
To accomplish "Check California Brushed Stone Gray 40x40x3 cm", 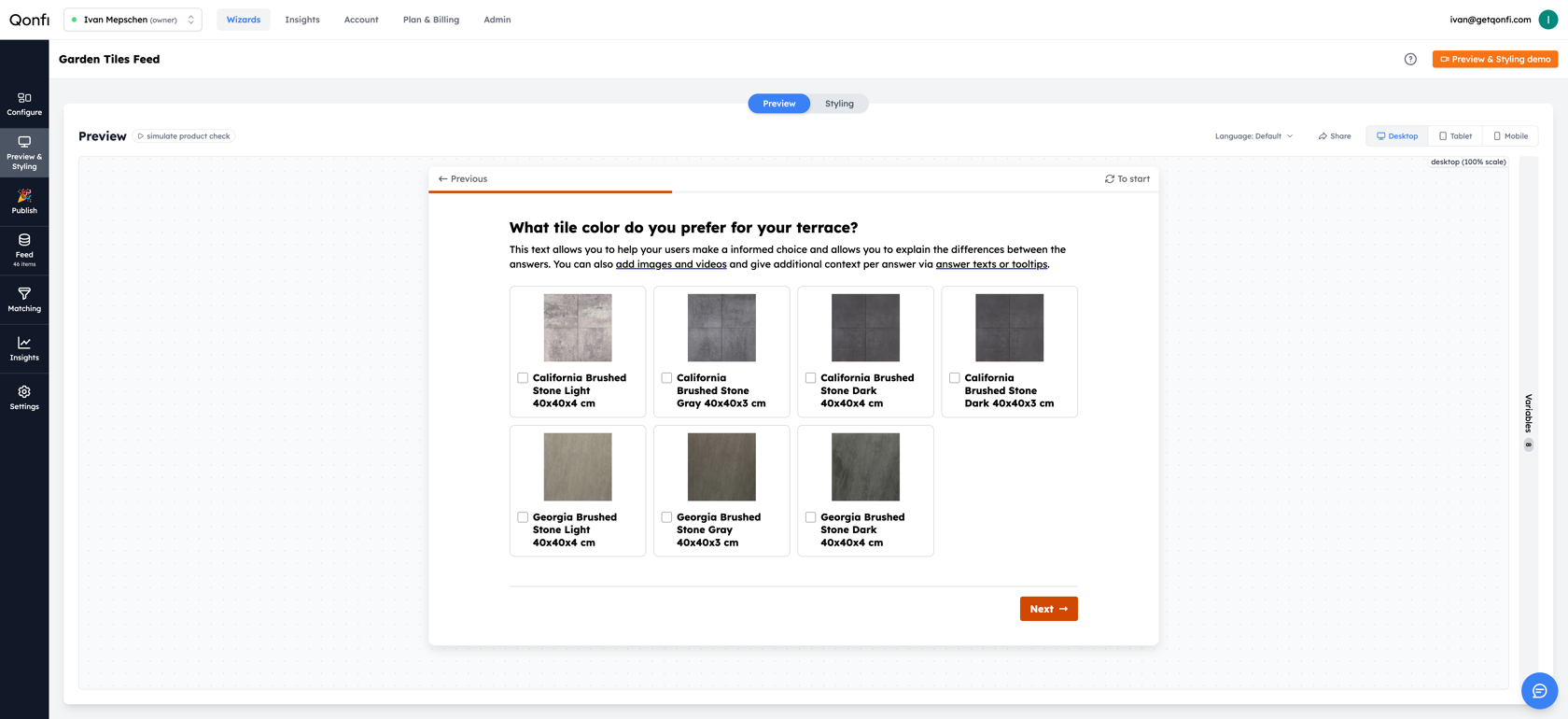I will coord(666,378).
